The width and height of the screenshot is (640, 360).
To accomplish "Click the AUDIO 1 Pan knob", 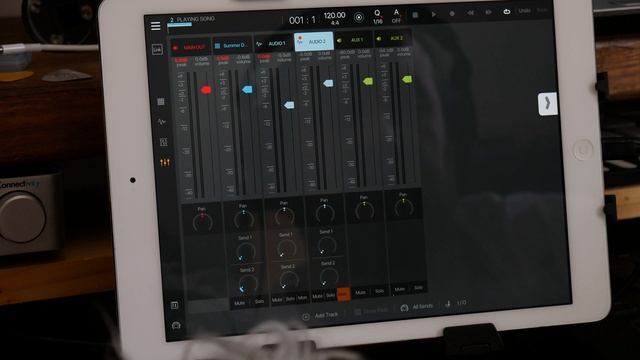I will point(284,216).
